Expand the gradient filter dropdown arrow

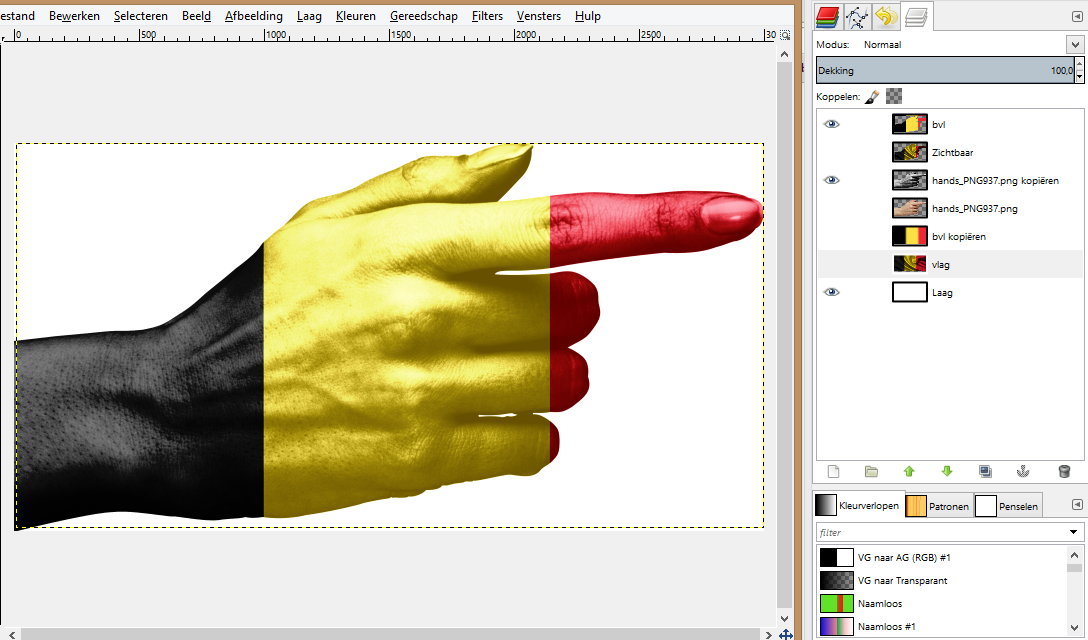tap(1073, 533)
